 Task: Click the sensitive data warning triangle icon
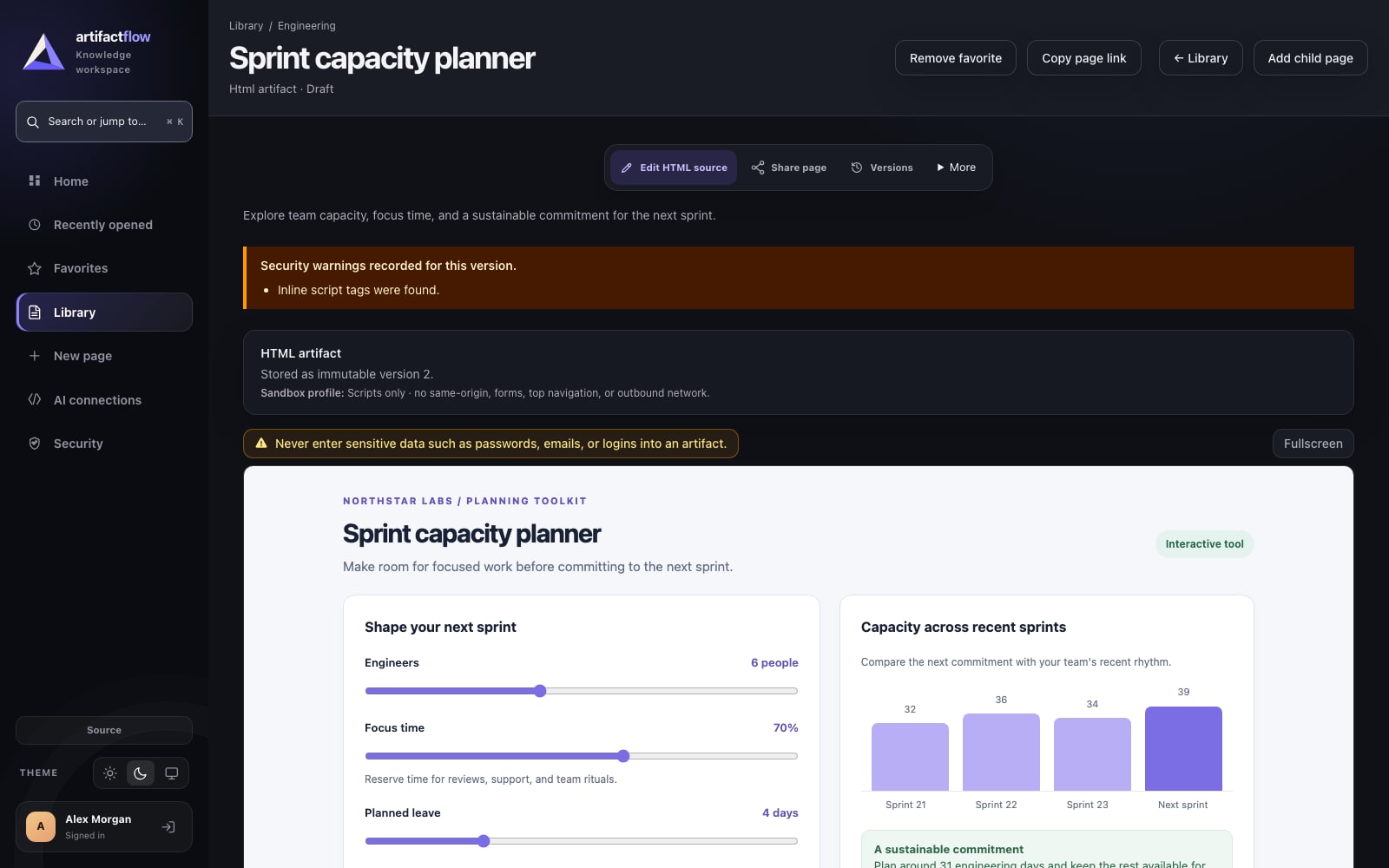tap(261, 444)
